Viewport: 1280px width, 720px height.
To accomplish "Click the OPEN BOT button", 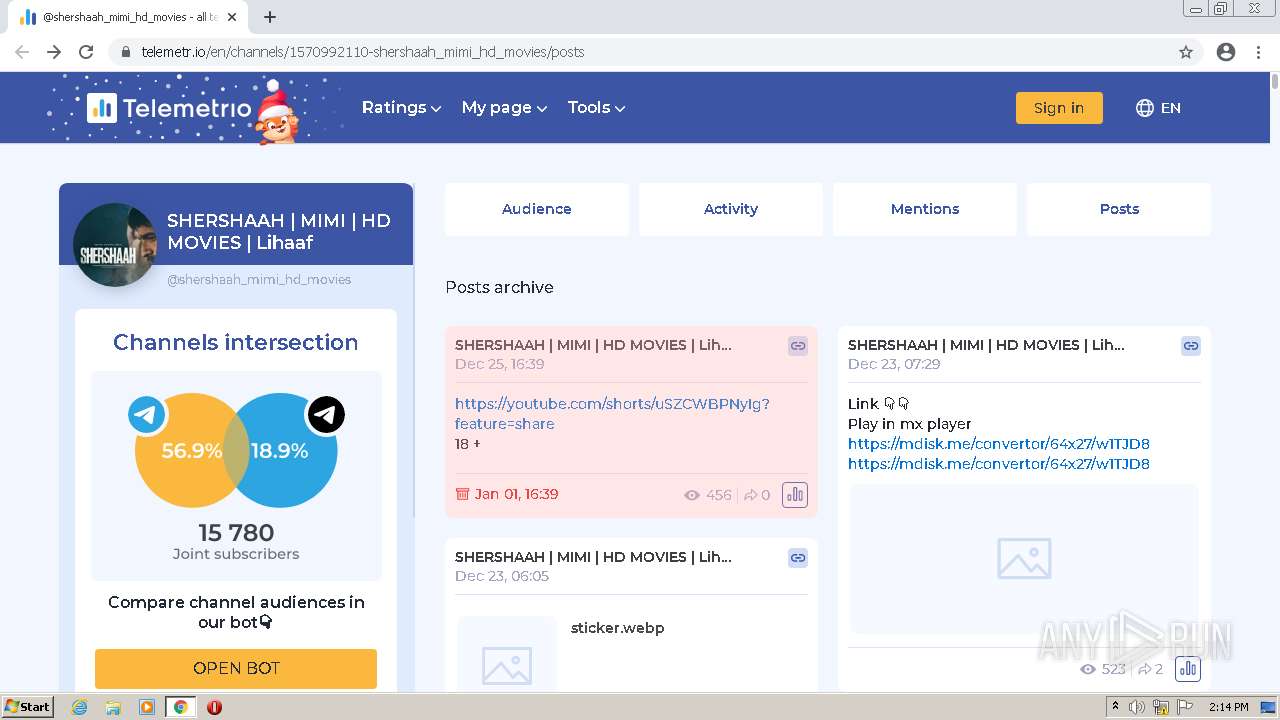I will [236, 668].
